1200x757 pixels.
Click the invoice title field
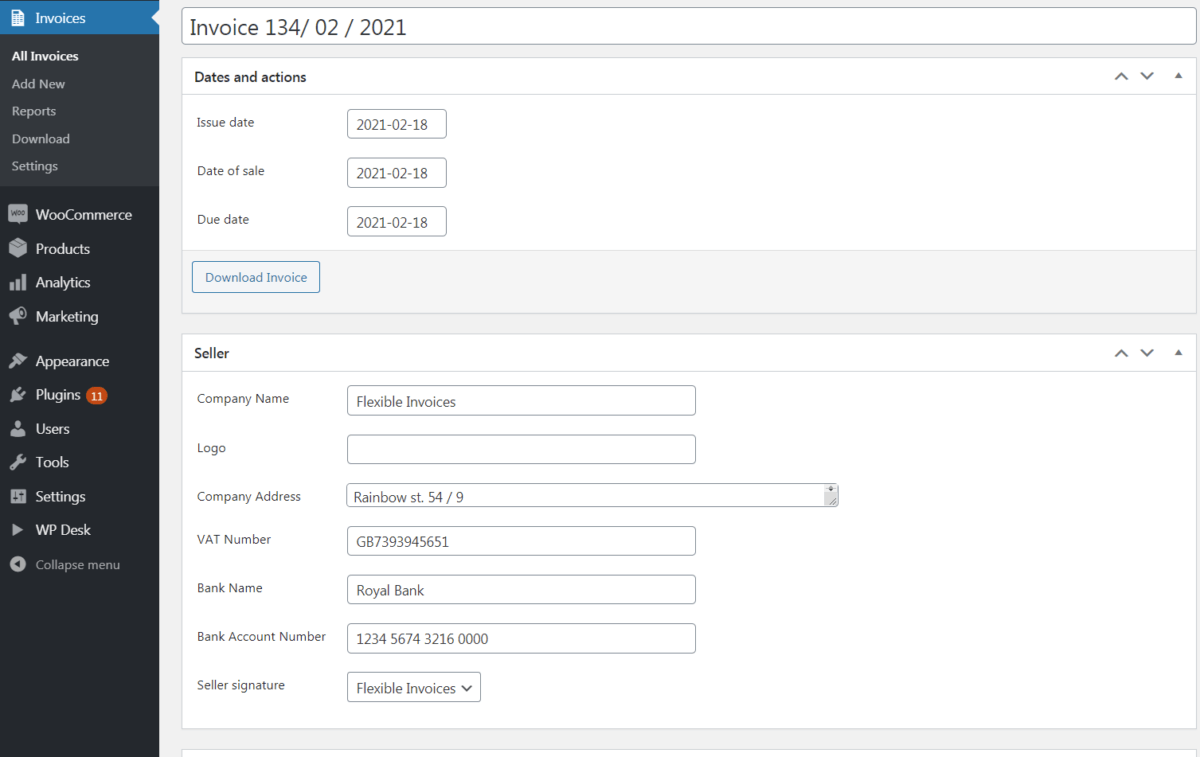[690, 27]
